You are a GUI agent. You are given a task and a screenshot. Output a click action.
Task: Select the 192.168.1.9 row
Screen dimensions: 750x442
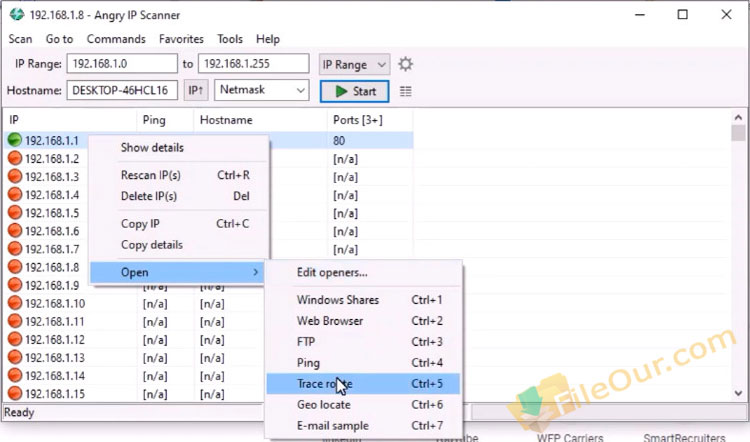pyautogui.click(x=52, y=285)
